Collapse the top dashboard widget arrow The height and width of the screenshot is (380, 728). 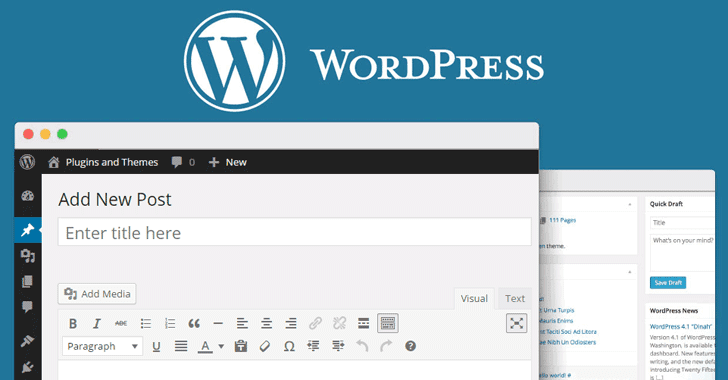(630, 204)
